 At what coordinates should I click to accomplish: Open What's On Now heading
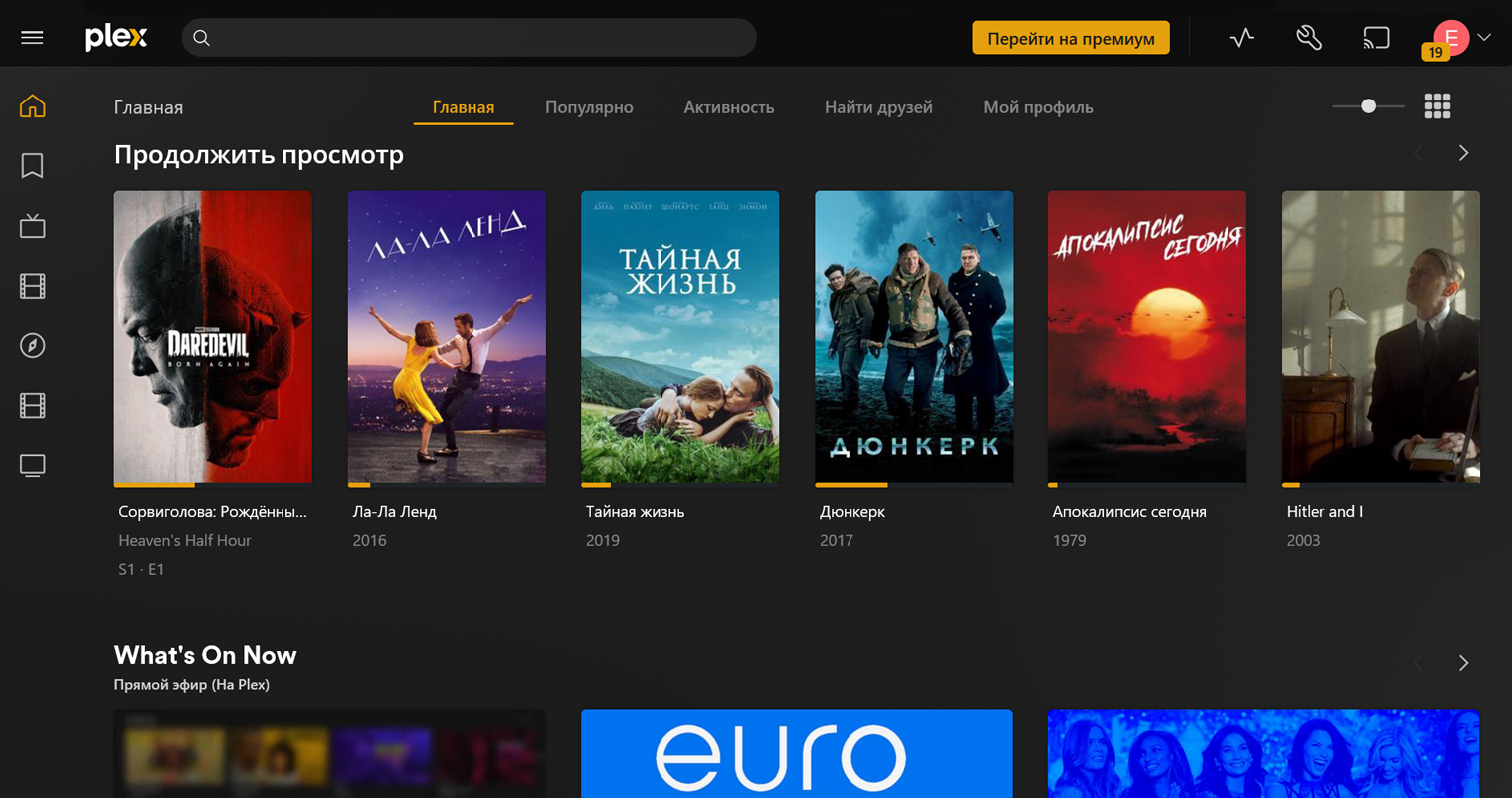(x=205, y=655)
